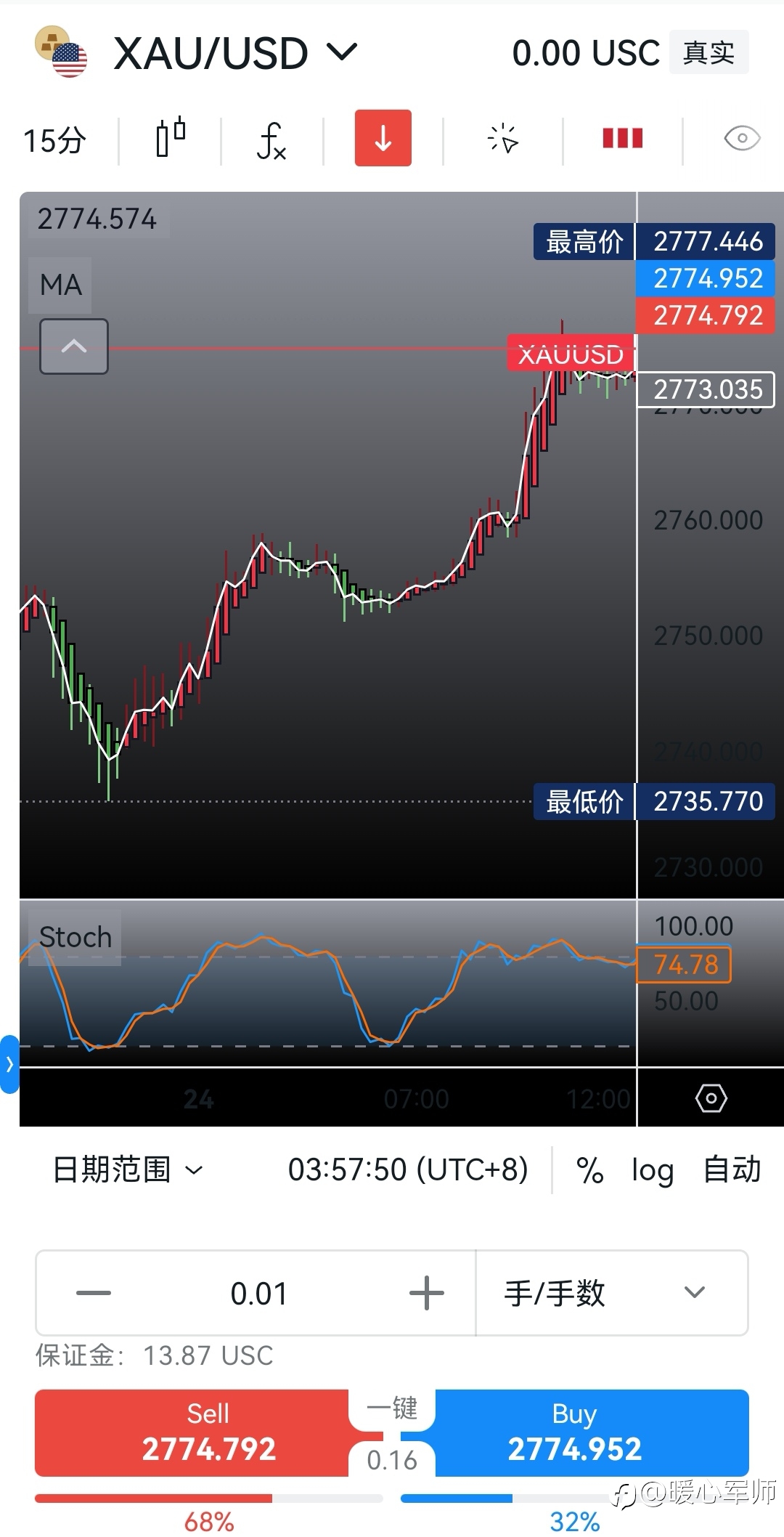Image resolution: width=784 pixels, height=1537 pixels.
Task: Click the 保证金 13.87 USC margin text
Action: coord(154,1355)
